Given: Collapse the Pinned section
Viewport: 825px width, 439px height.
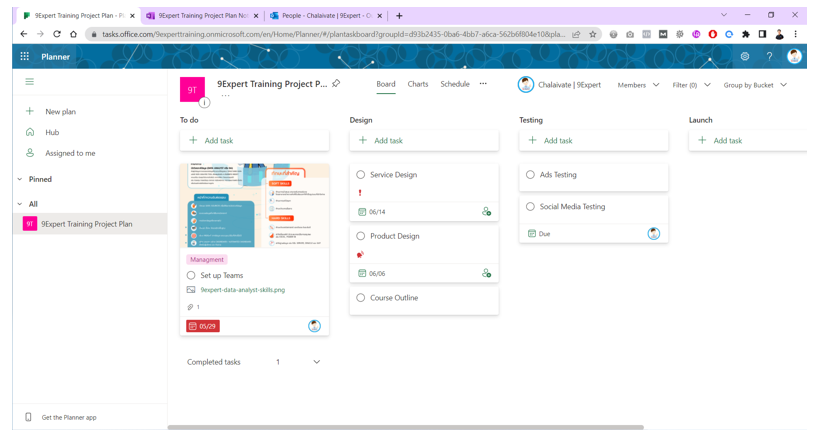Looking at the screenshot, I should [19, 179].
